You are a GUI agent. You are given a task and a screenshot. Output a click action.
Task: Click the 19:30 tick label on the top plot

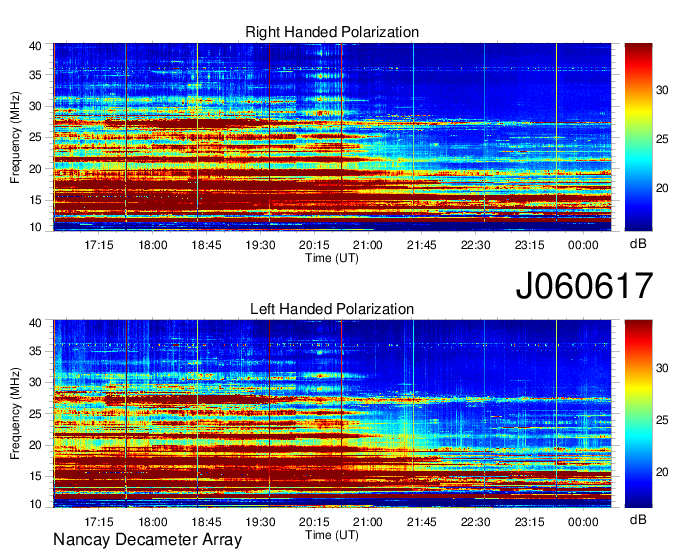260,245
